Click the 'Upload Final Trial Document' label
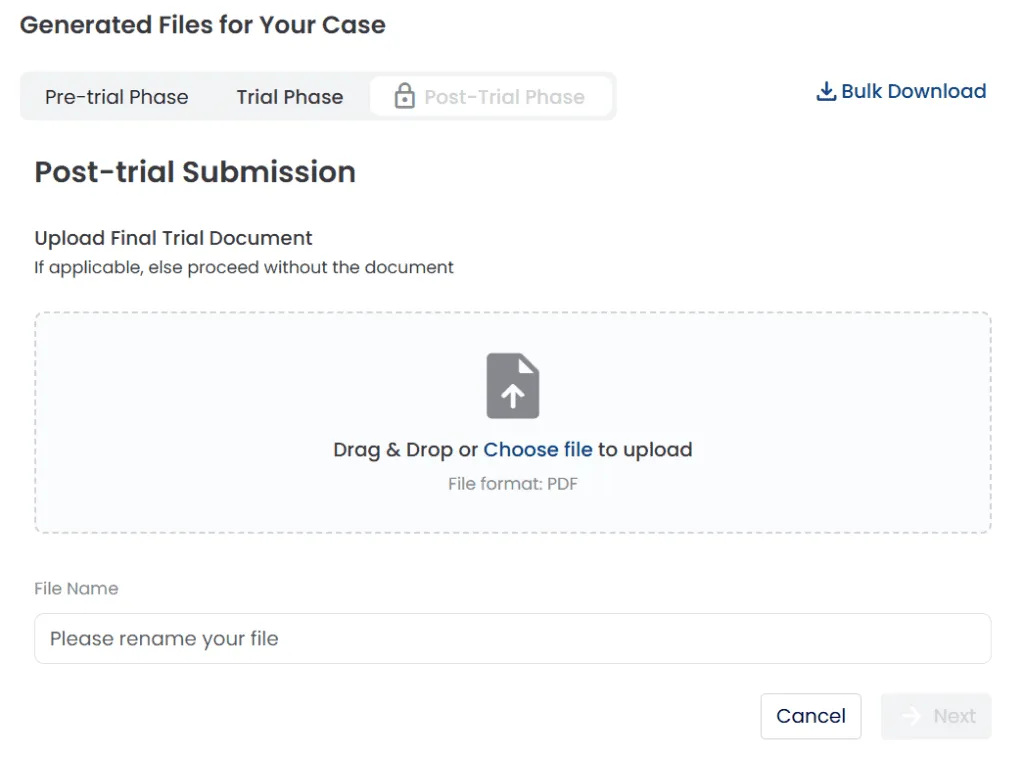Viewport: 1024px width, 757px height. coord(173,238)
